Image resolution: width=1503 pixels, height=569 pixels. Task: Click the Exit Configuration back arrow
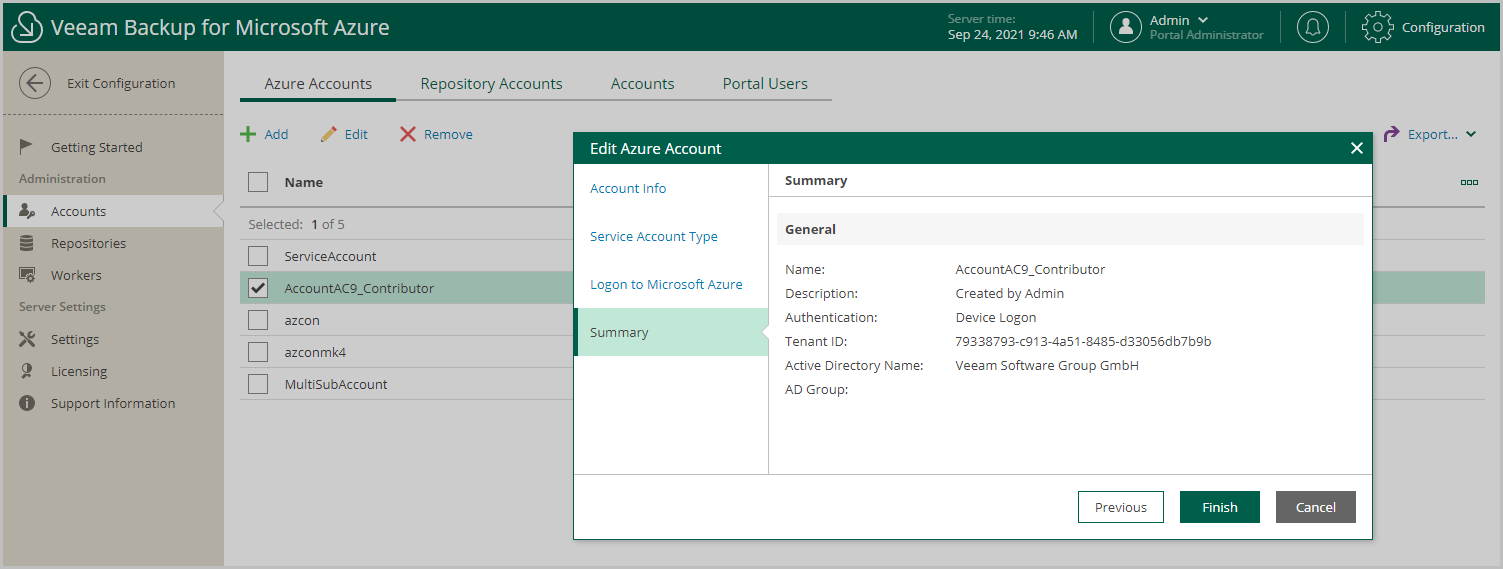tap(35, 83)
